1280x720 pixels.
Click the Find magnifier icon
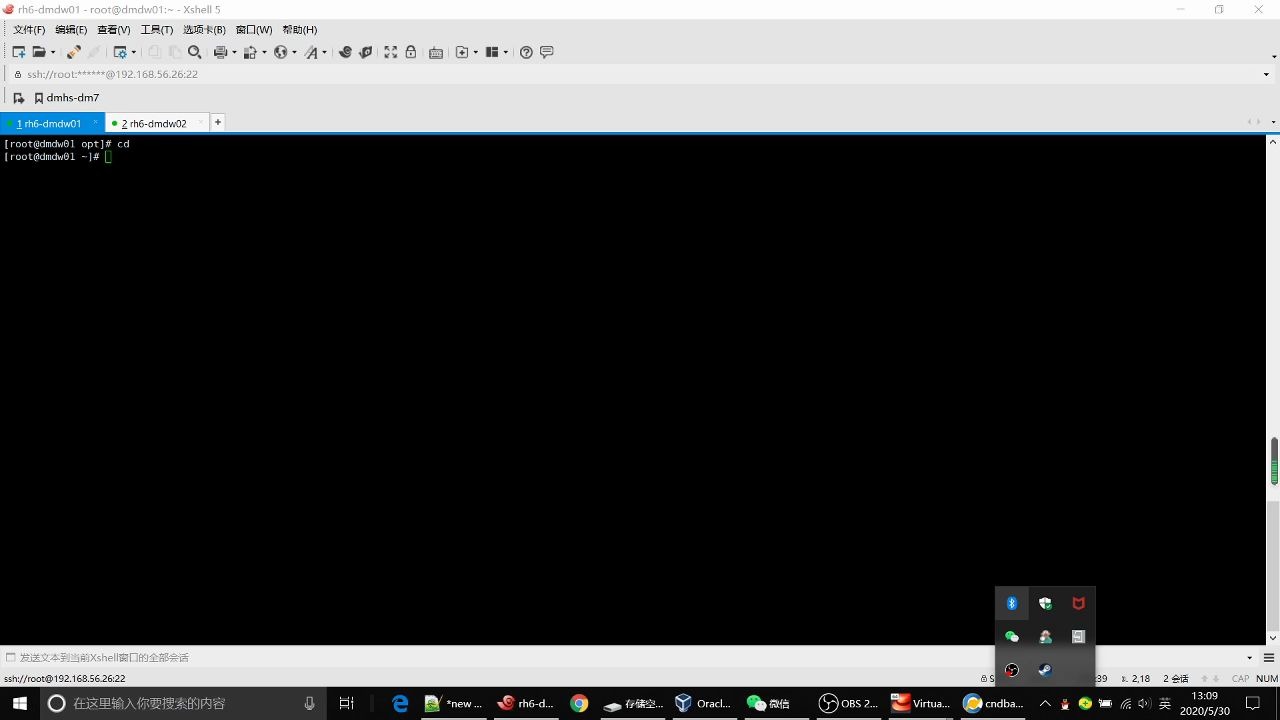pyautogui.click(x=195, y=52)
